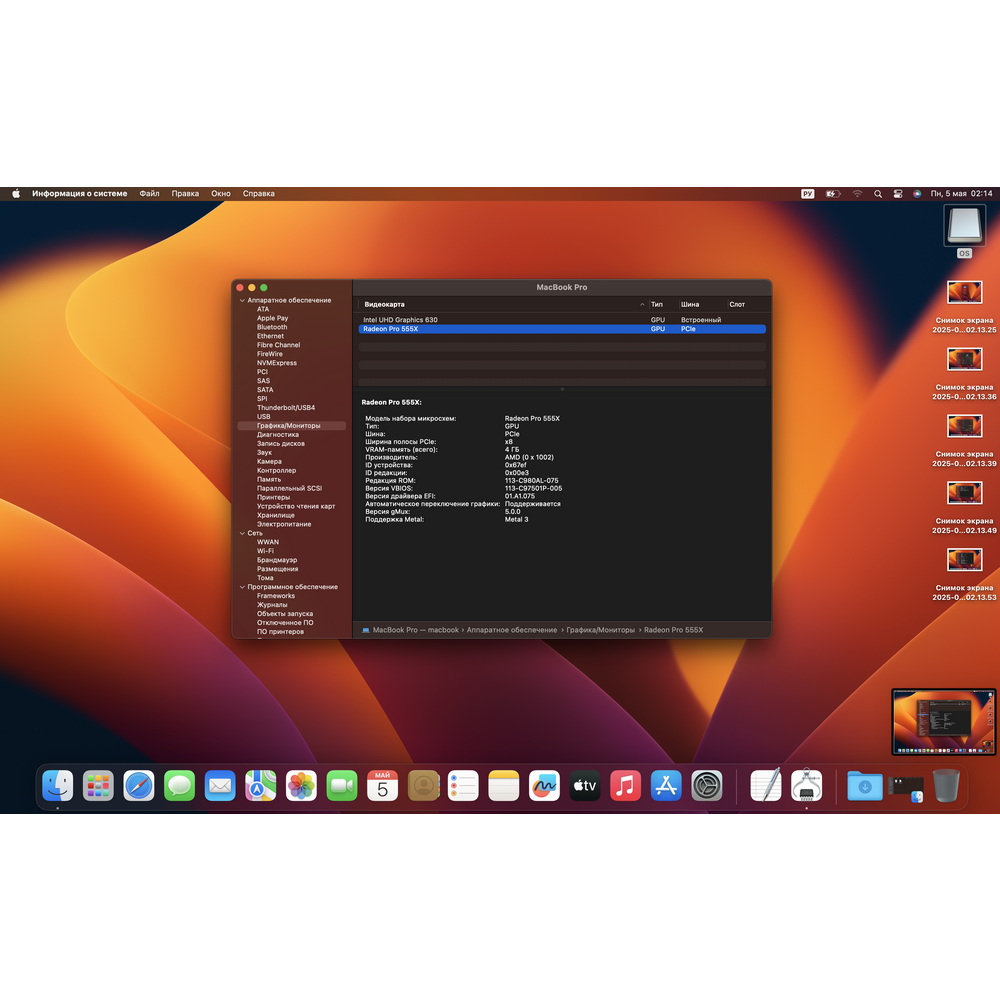The image size is (1000, 1000).
Task: Collapse the Сеть section
Action: pyautogui.click(x=242, y=533)
